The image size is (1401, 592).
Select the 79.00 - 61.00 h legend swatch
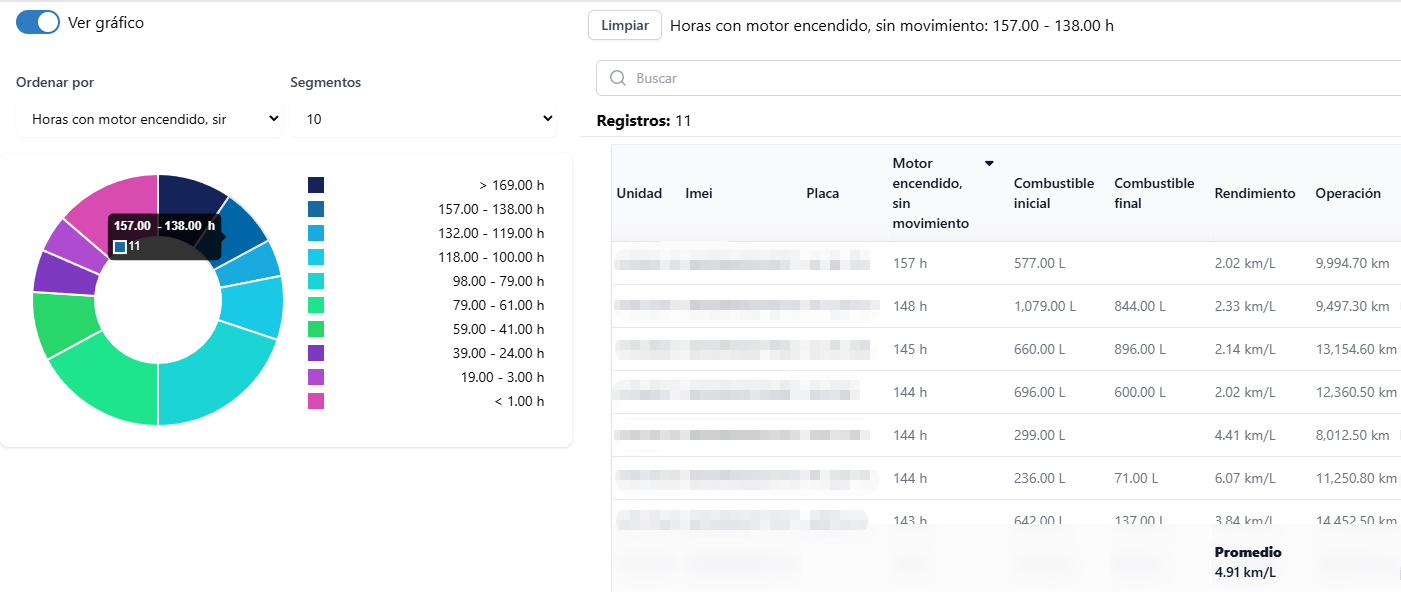point(316,305)
